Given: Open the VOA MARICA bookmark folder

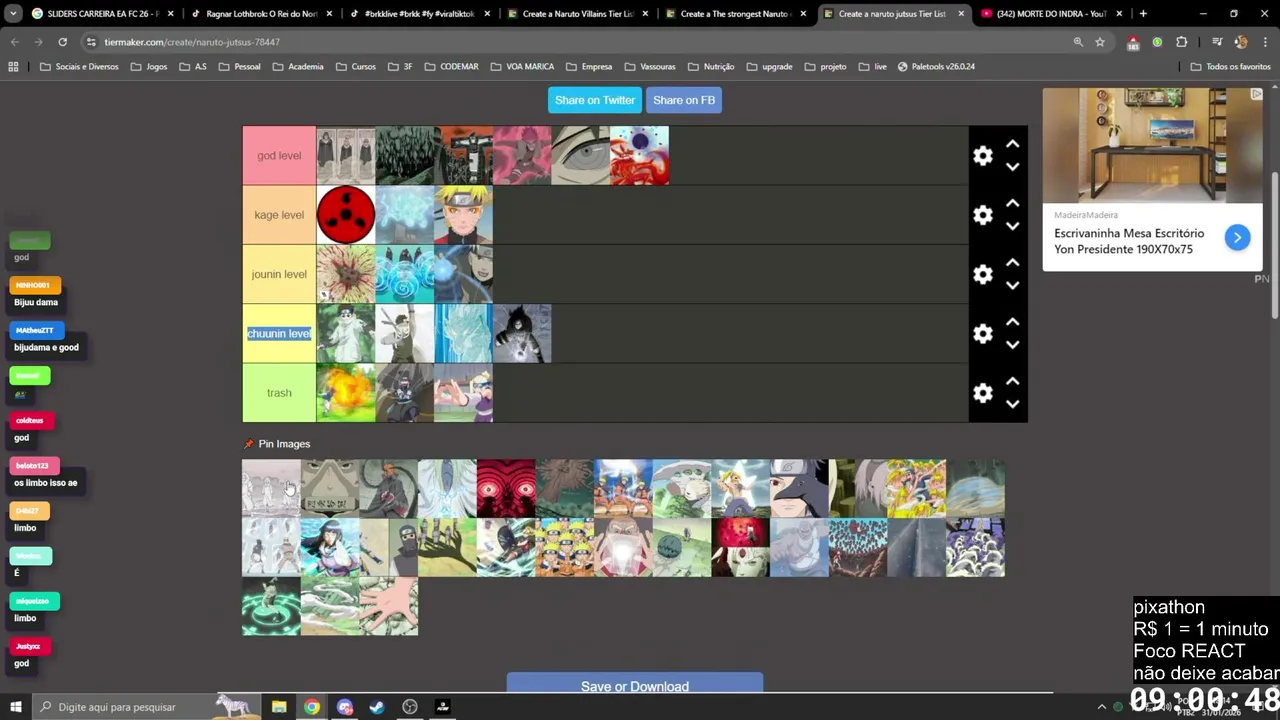Looking at the screenshot, I should click(522, 67).
